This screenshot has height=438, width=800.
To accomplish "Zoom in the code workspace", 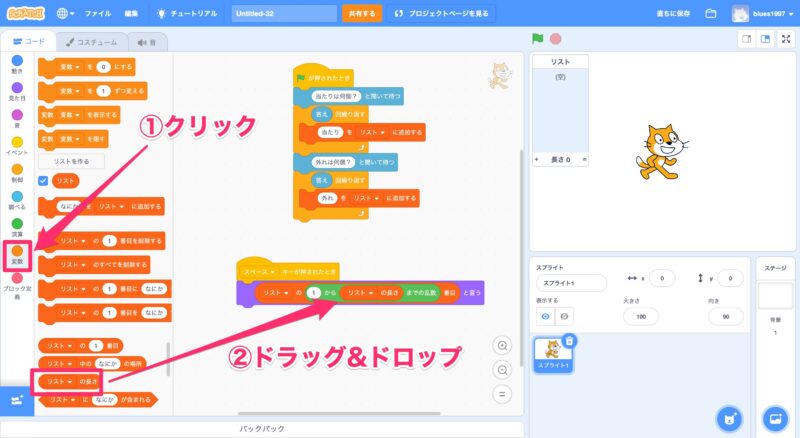I will (x=504, y=345).
